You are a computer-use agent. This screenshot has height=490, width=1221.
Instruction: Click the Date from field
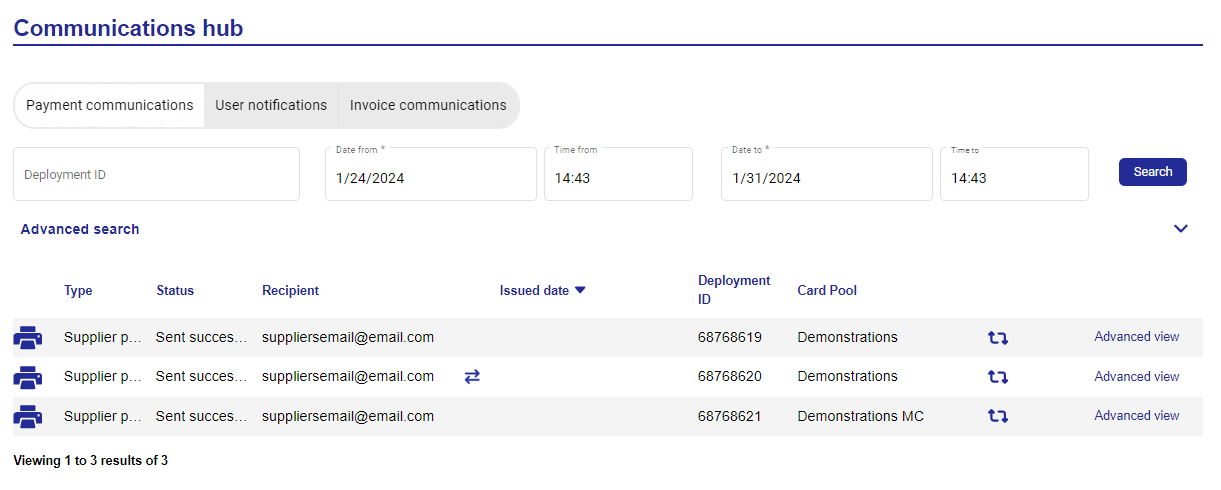[x=431, y=174]
